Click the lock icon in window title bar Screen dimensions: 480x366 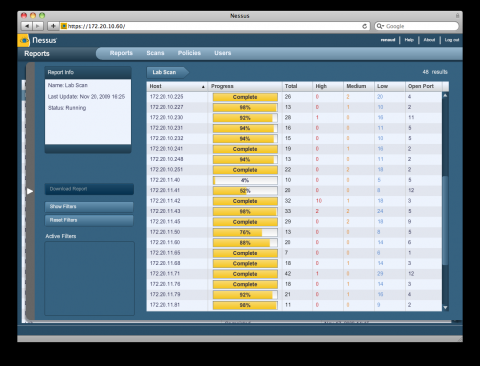(x=457, y=16)
